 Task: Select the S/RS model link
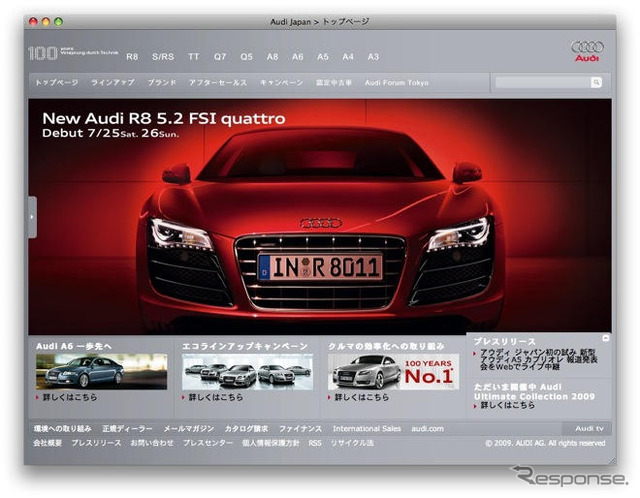[x=163, y=57]
